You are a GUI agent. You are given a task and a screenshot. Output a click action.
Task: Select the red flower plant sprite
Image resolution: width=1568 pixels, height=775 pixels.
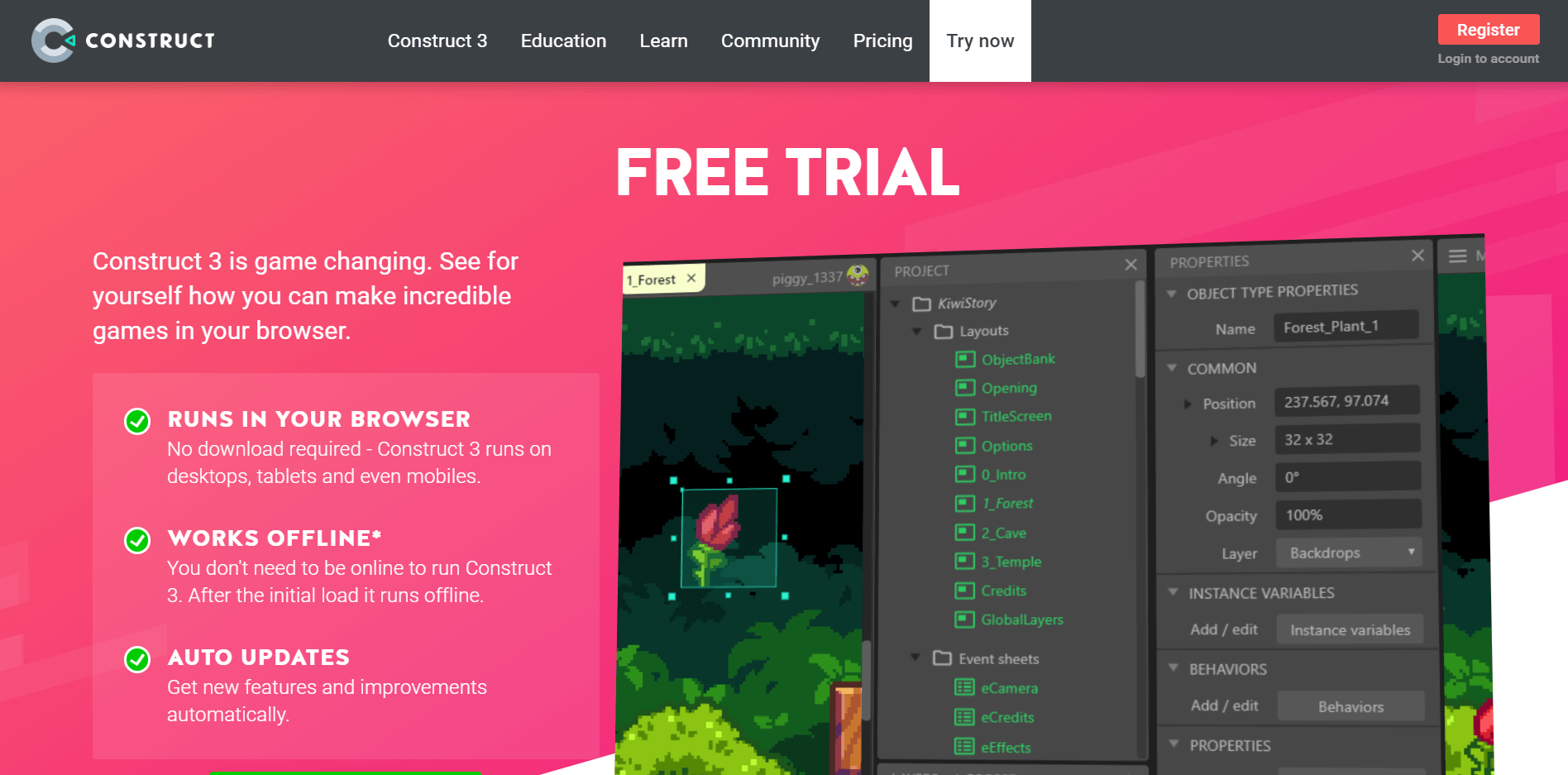[728, 538]
